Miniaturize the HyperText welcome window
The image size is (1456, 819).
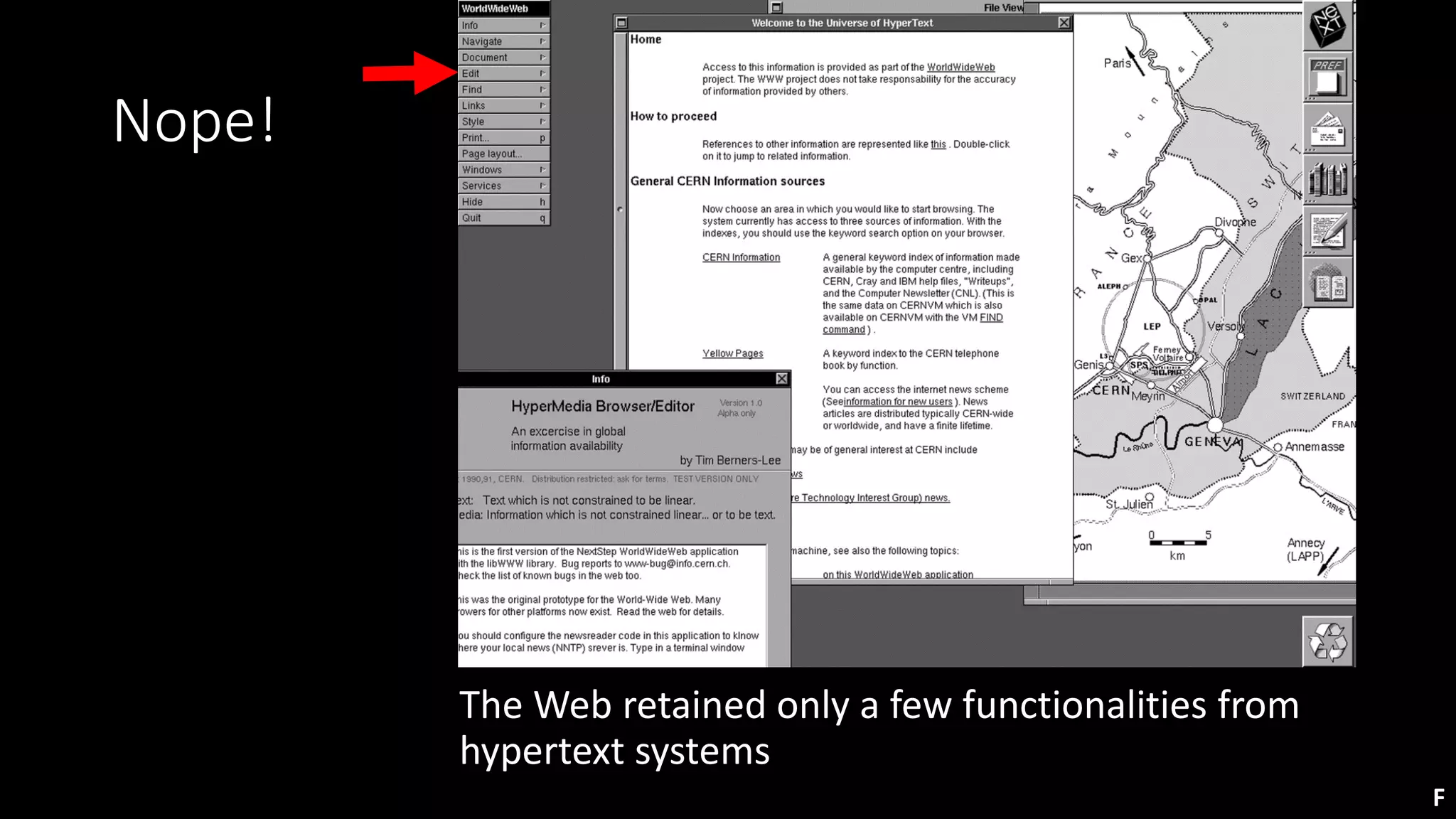point(621,23)
